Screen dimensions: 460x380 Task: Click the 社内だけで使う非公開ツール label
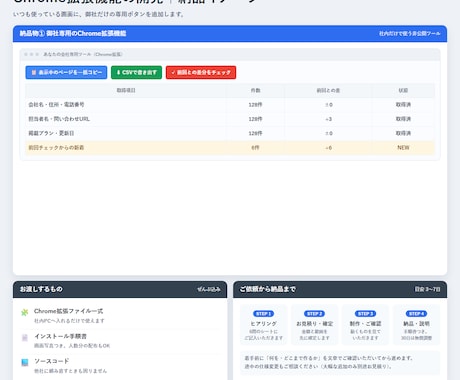[x=409, y=34]
